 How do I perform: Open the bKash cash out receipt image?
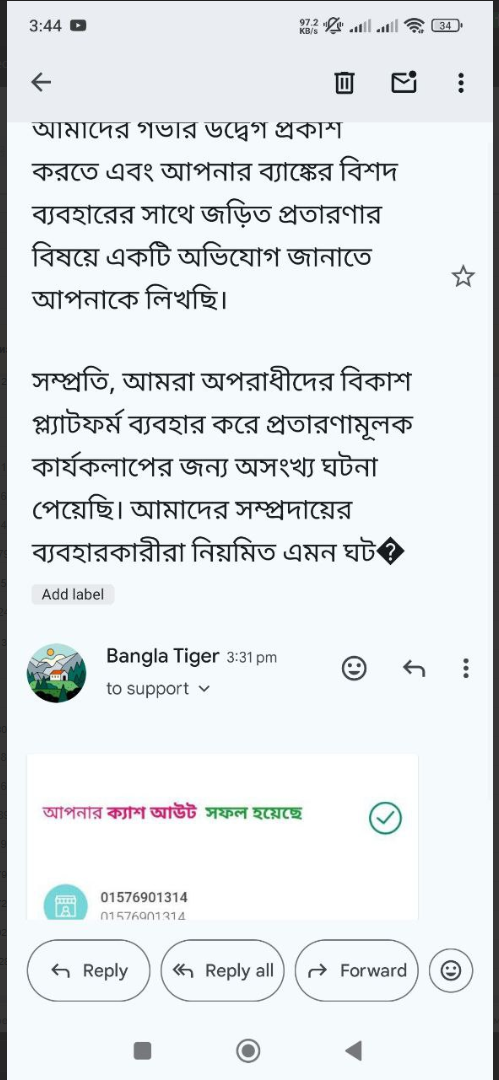click(x=223, y=837)
